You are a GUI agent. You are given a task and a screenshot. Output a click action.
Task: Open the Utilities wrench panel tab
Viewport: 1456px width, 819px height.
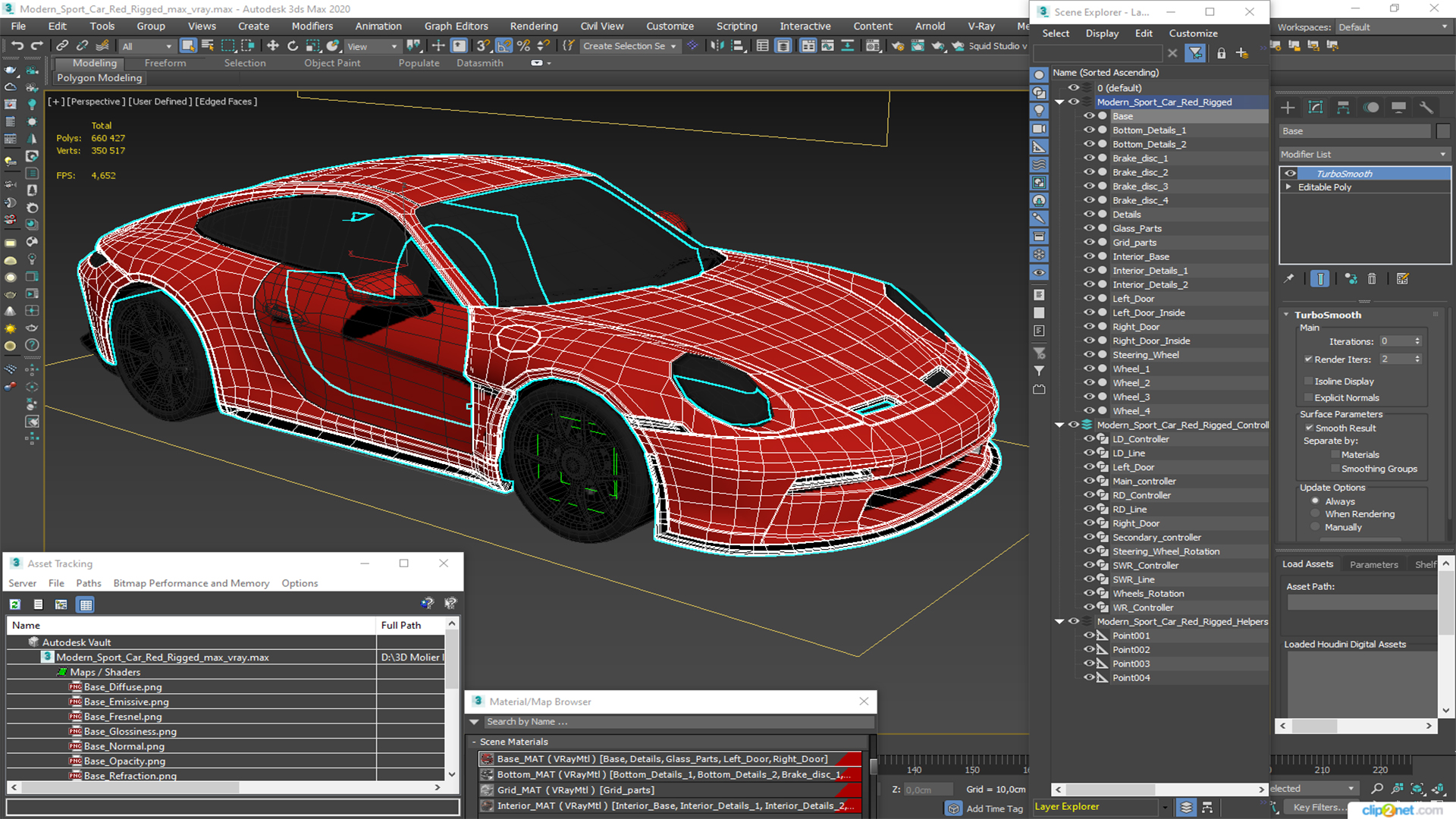[x=1426, y=108]
